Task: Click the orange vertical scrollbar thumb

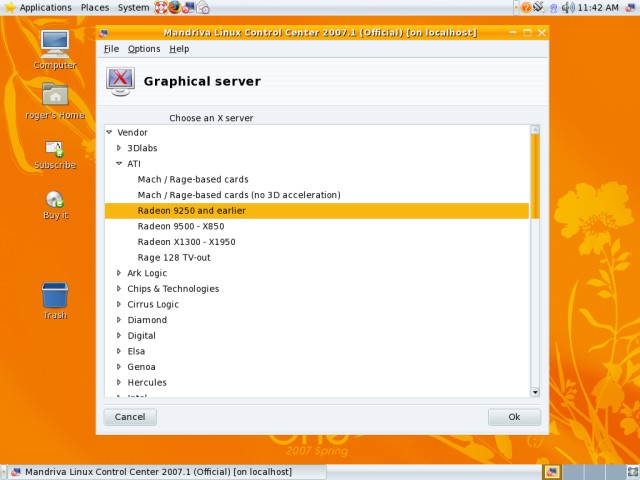Action: 535,176
